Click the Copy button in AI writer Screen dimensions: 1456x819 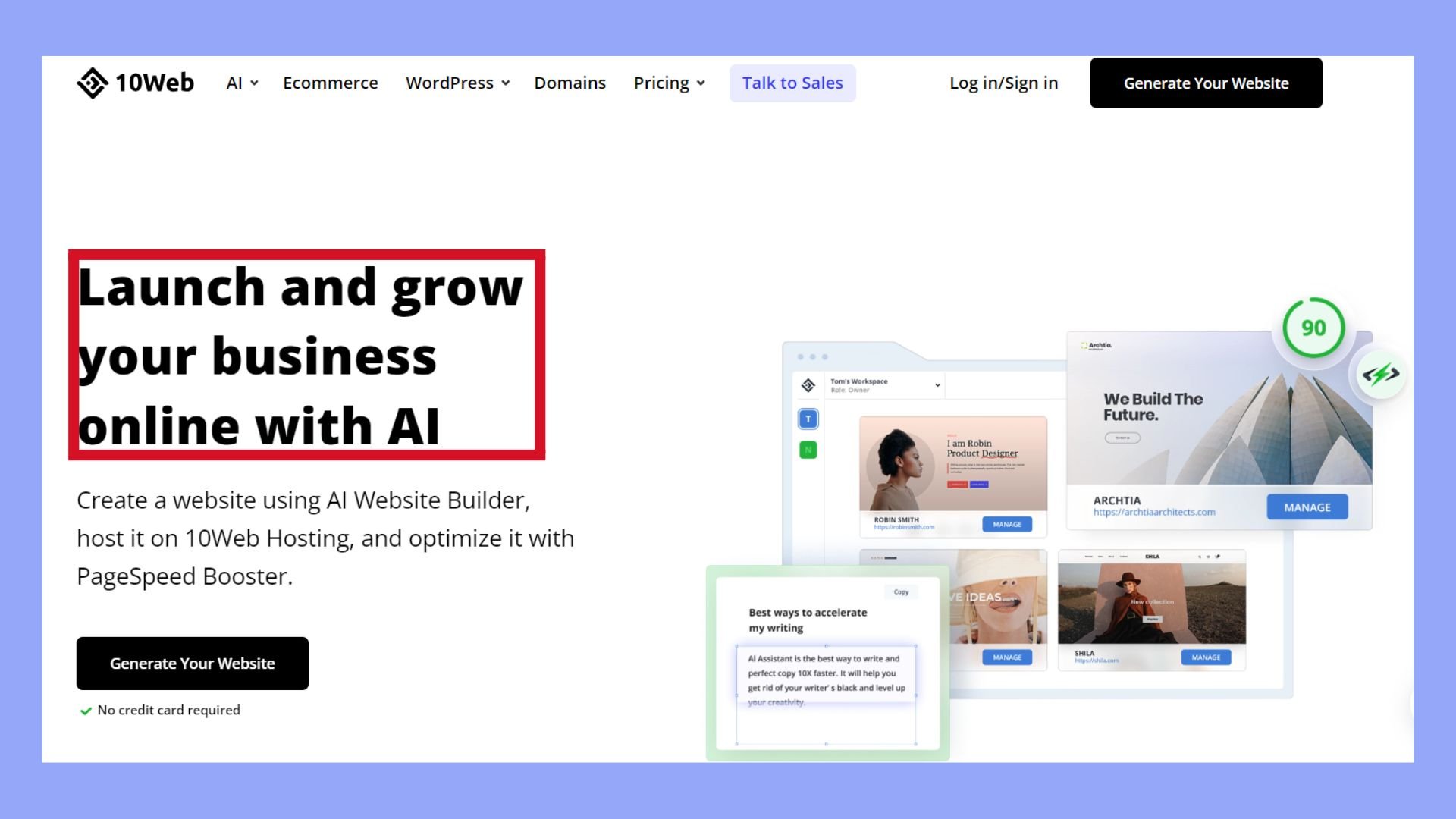(901, 591)
